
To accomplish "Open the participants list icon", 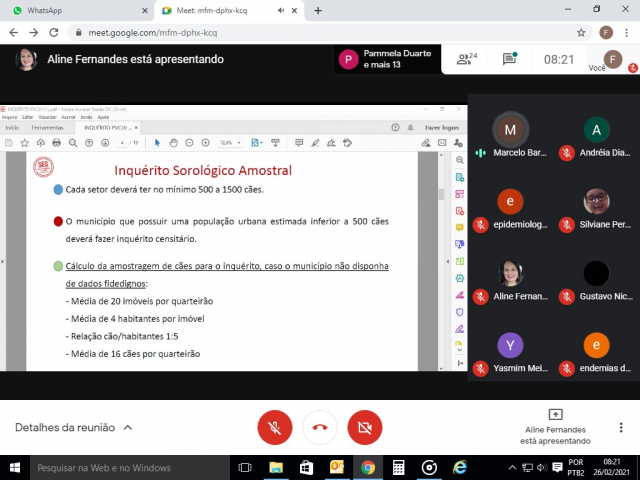I will click(x=466, y=59).
